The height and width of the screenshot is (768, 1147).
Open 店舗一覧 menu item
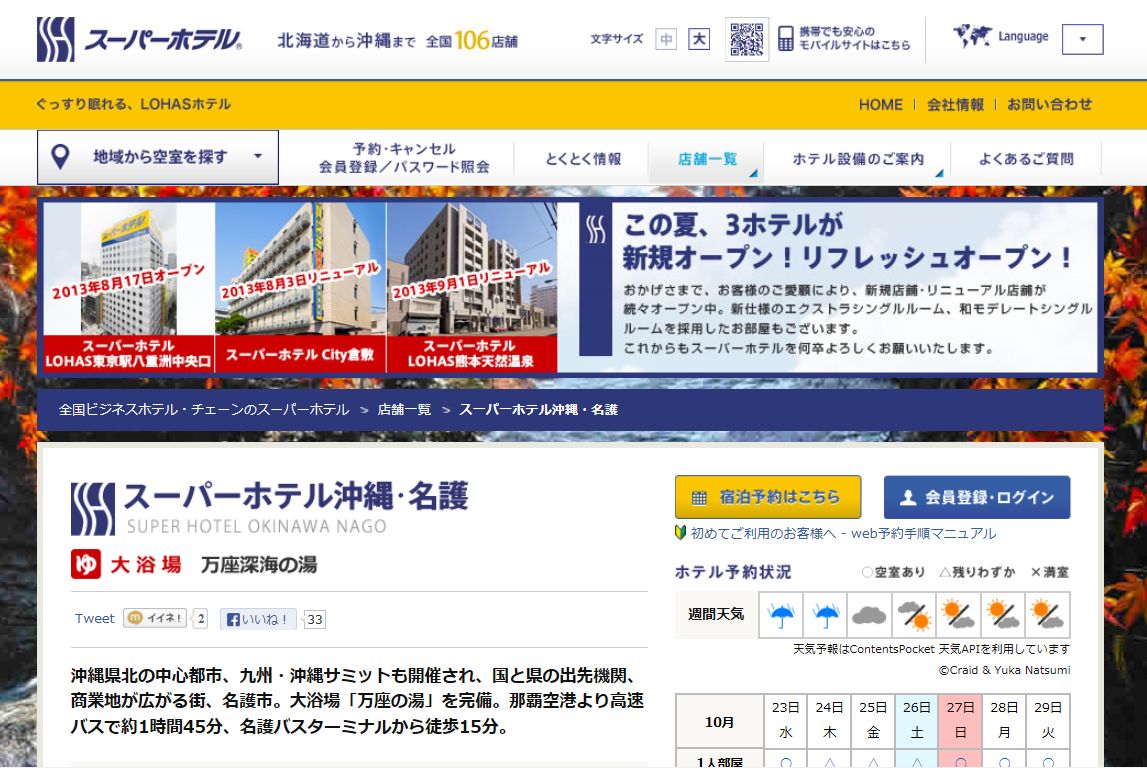click(x=707, y=159)
